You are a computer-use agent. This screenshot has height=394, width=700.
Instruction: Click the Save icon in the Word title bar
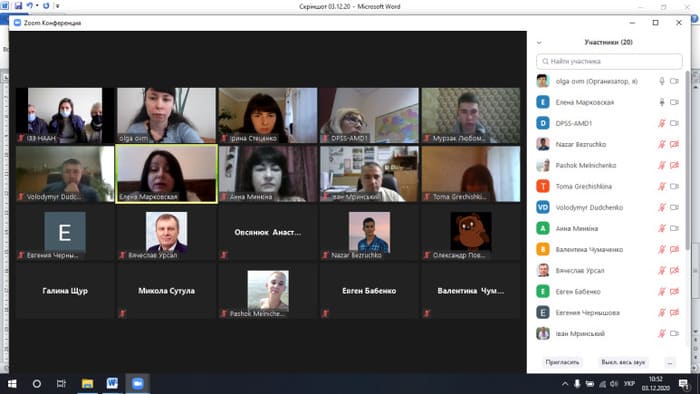tap(18, 6)
